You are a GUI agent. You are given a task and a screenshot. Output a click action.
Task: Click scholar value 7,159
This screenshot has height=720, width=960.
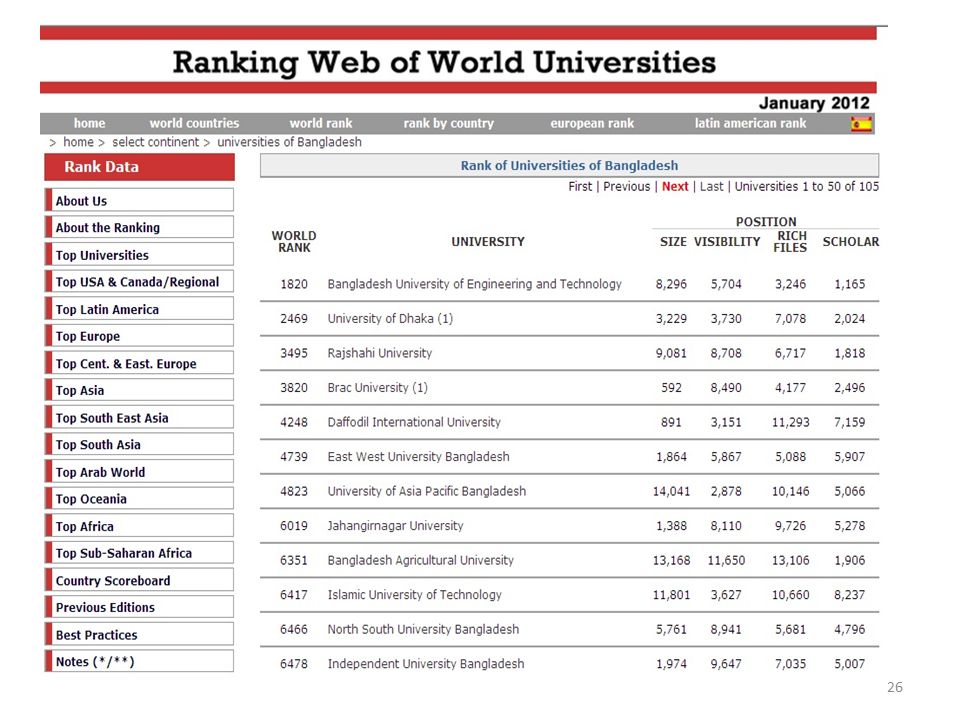click(849, 422)
